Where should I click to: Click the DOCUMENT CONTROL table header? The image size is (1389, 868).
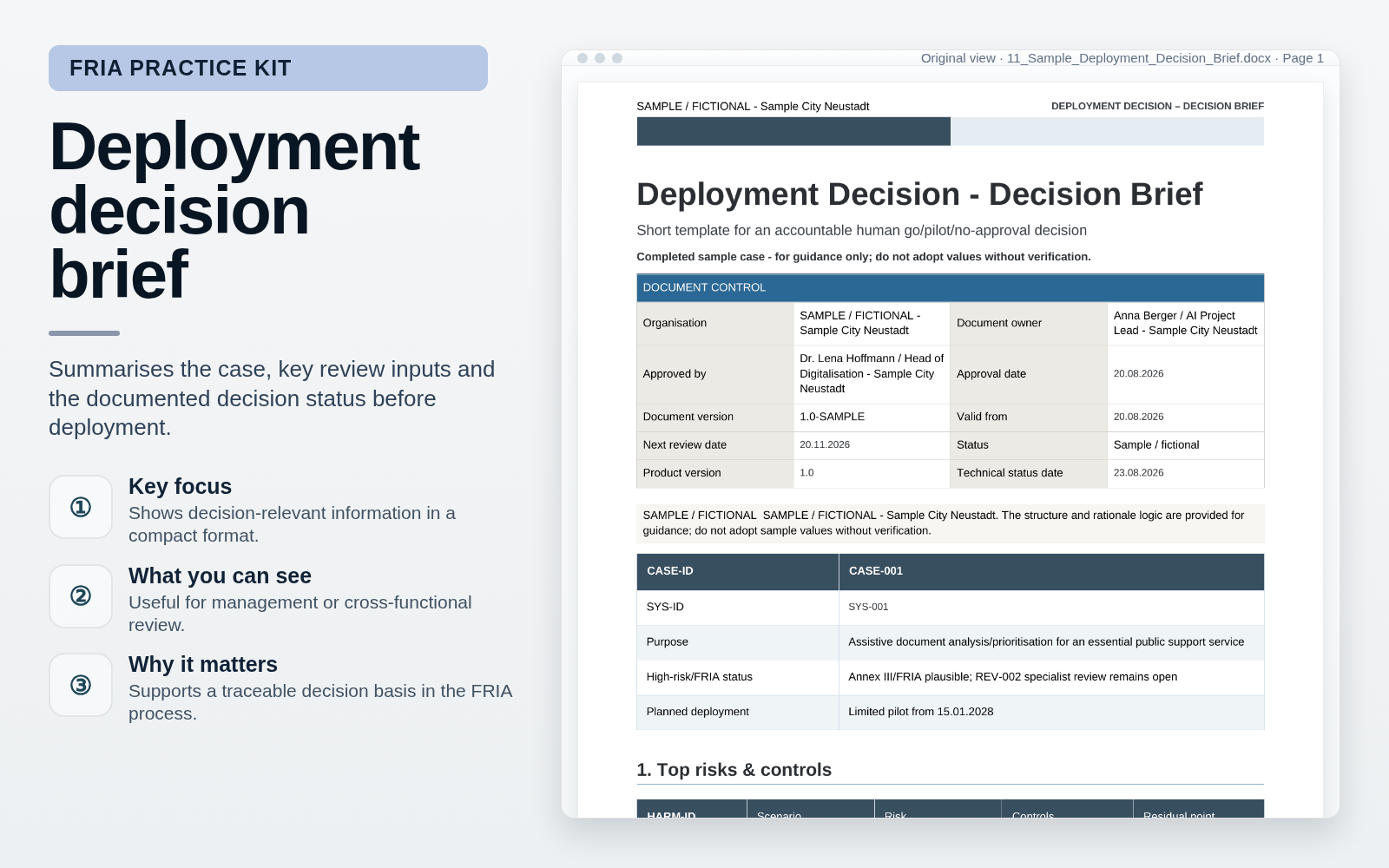coord(950,287)
